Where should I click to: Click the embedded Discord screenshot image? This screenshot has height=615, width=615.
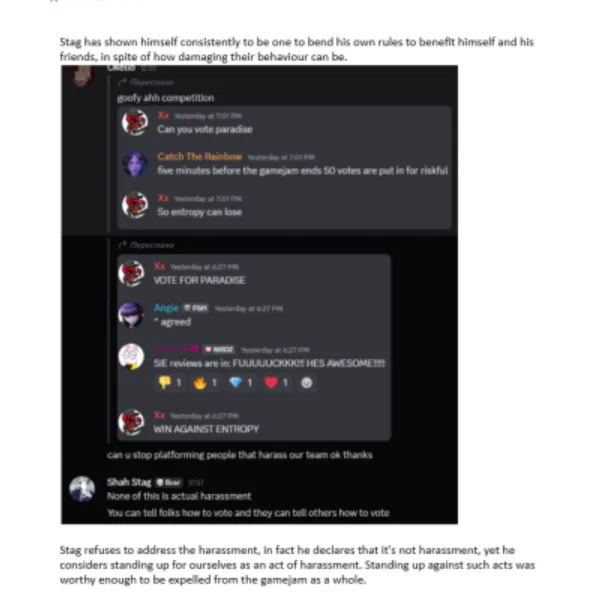click(259, 295)
